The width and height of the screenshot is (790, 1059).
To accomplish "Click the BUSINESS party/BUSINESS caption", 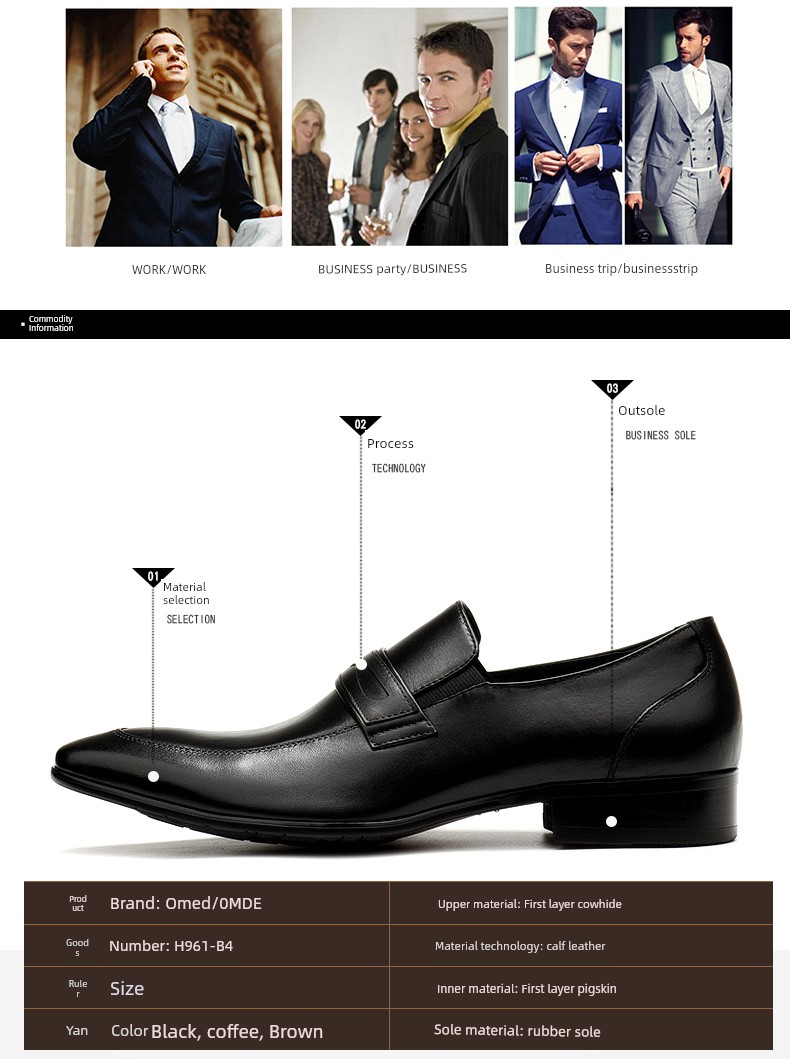I will pyautogui.click(x=392, y=269).
